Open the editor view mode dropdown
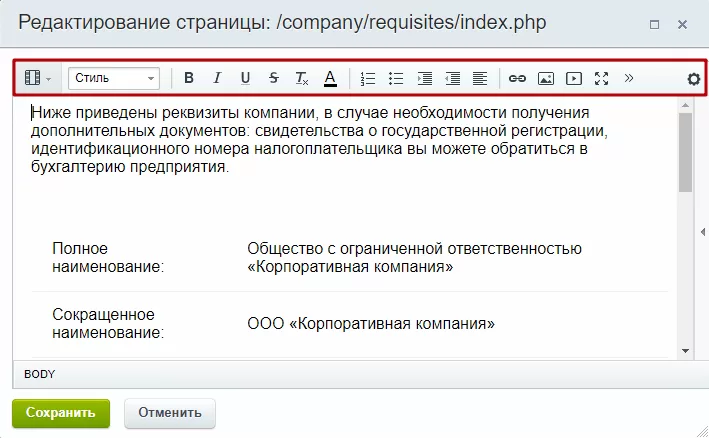709x438 pixels. 38,78
